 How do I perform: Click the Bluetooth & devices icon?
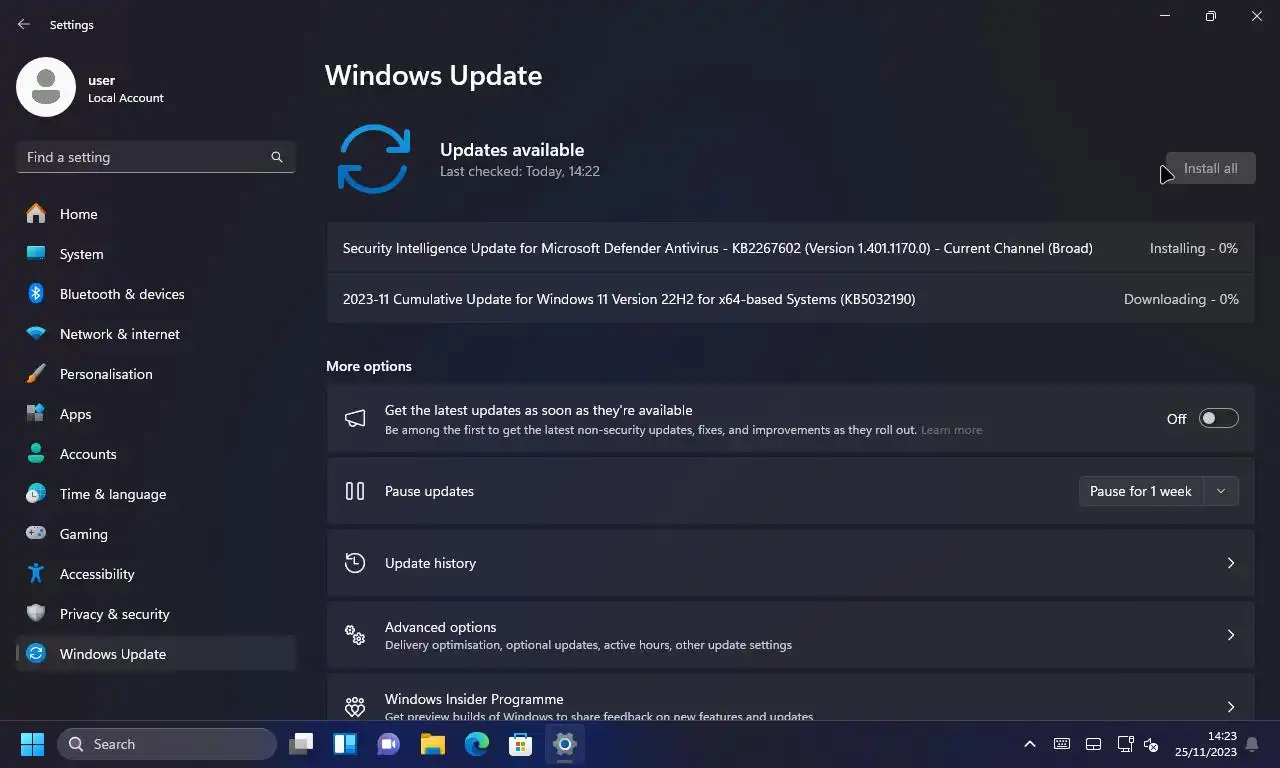pyautogui.click(x=36, y=294)
